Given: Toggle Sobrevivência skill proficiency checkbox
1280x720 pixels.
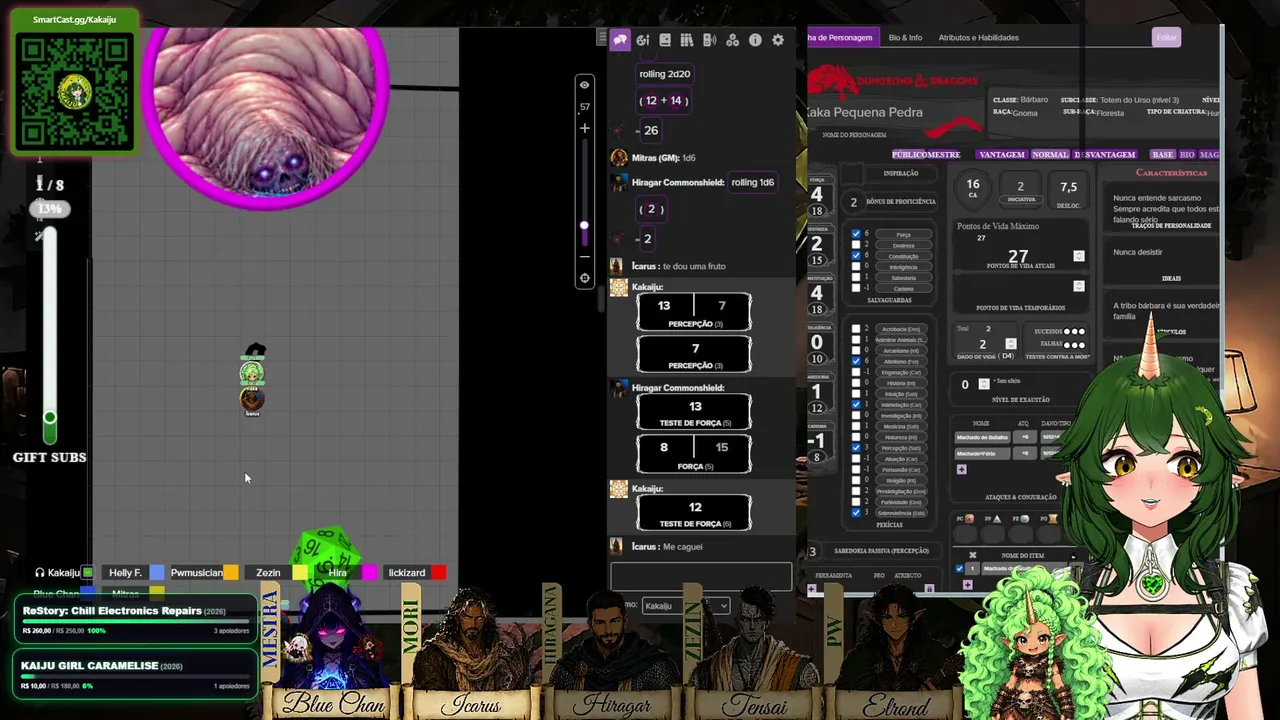Looking at the screenshot, I should (856, 513).
